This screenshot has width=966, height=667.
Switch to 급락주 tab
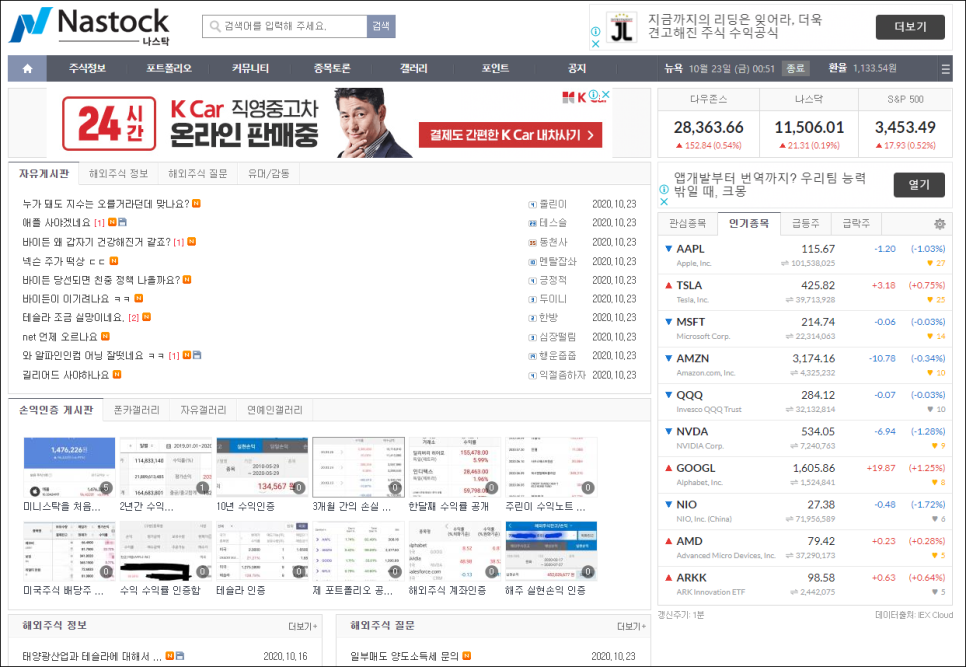856,224
